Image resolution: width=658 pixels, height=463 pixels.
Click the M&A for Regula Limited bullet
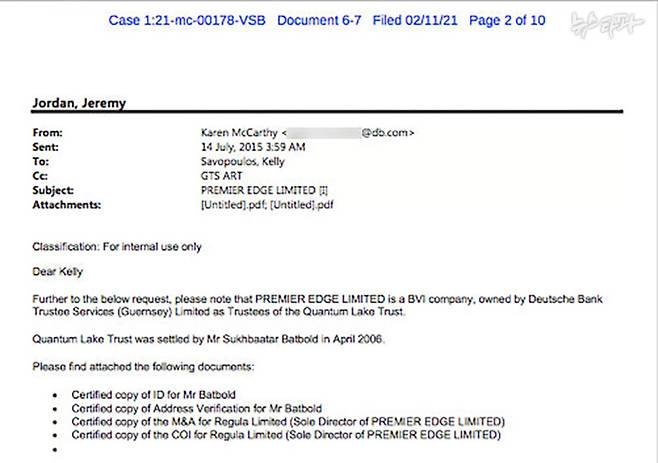(287, 421)
